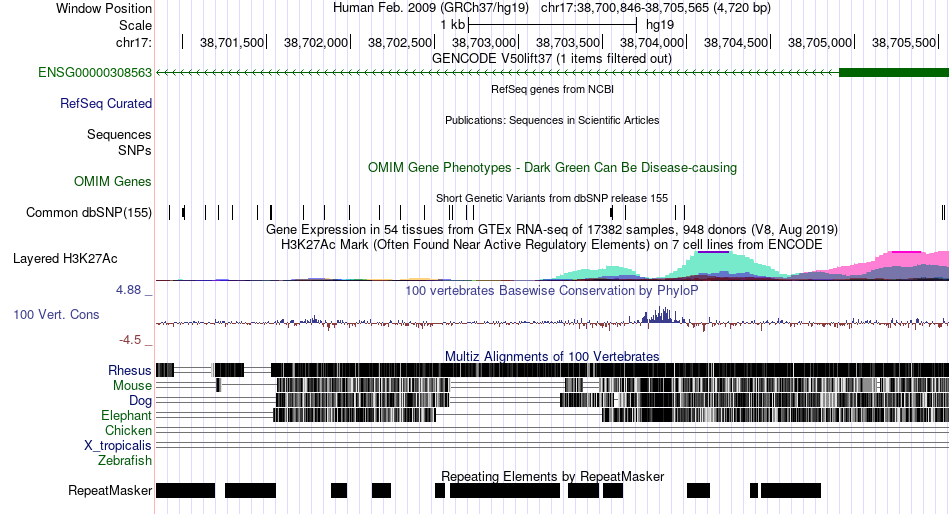The image size is (950, 514).
Task: Click Multiz Alignments of 100 Vertebrates title
Action: tap(552, 356)
